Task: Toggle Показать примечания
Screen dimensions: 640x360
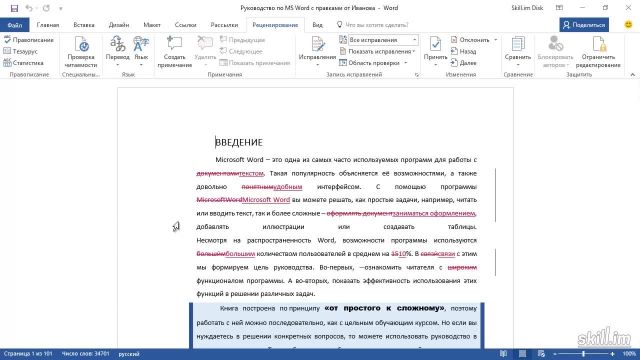Action: pos(255,62)
